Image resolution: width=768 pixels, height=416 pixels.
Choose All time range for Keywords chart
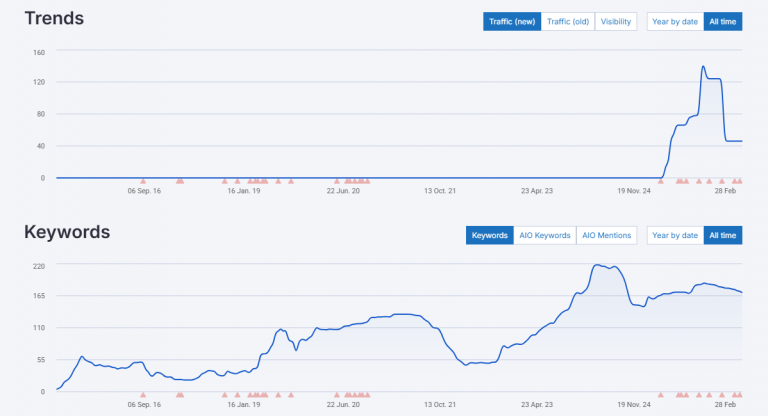(723, 235)
